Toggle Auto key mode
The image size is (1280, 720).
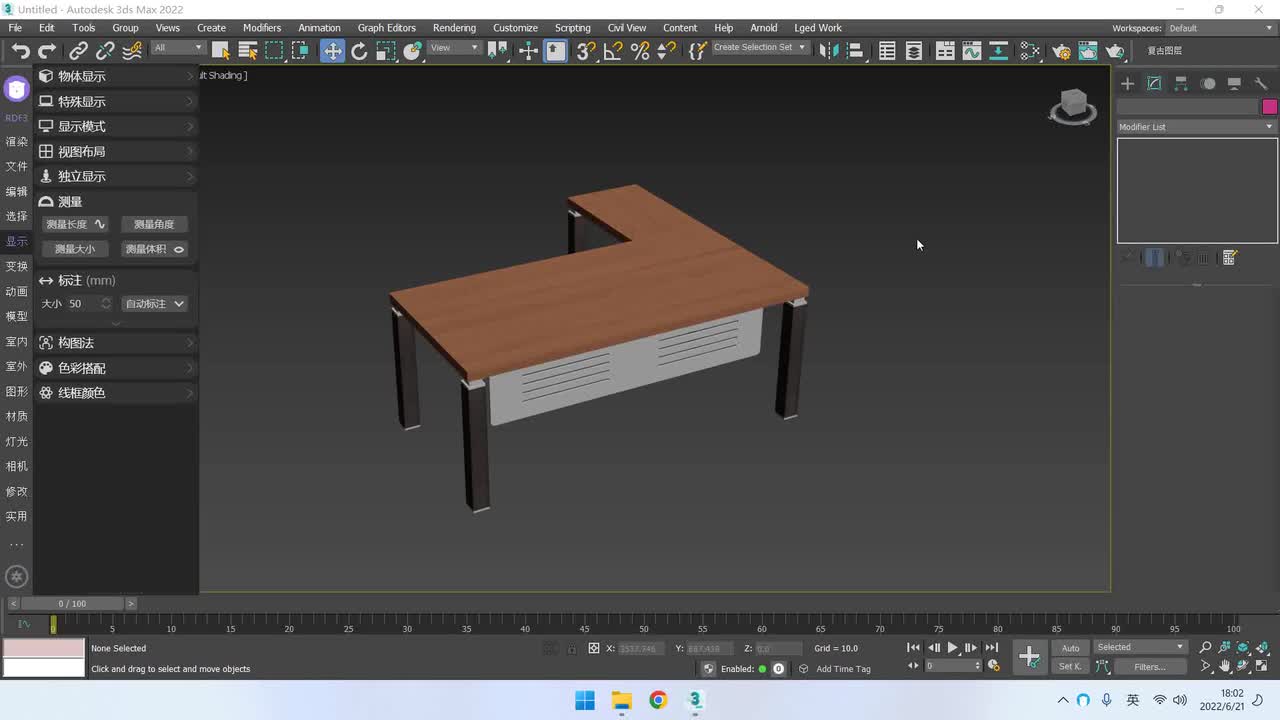[1070, 648]
